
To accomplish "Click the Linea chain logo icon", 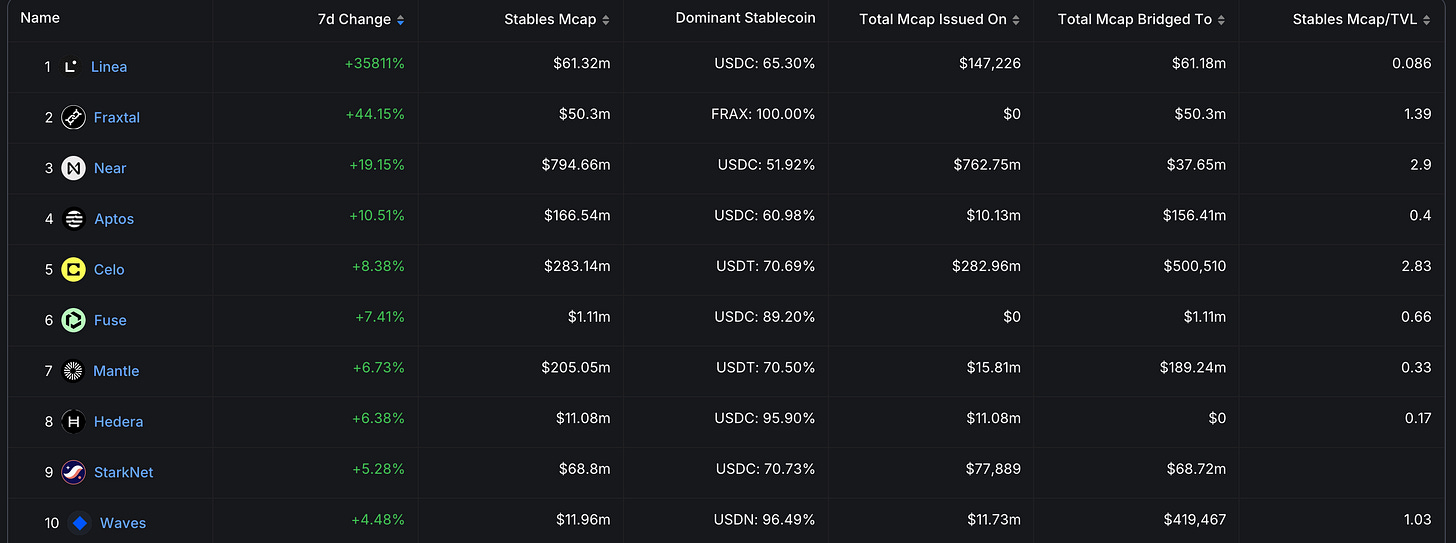I will (70, 67).
